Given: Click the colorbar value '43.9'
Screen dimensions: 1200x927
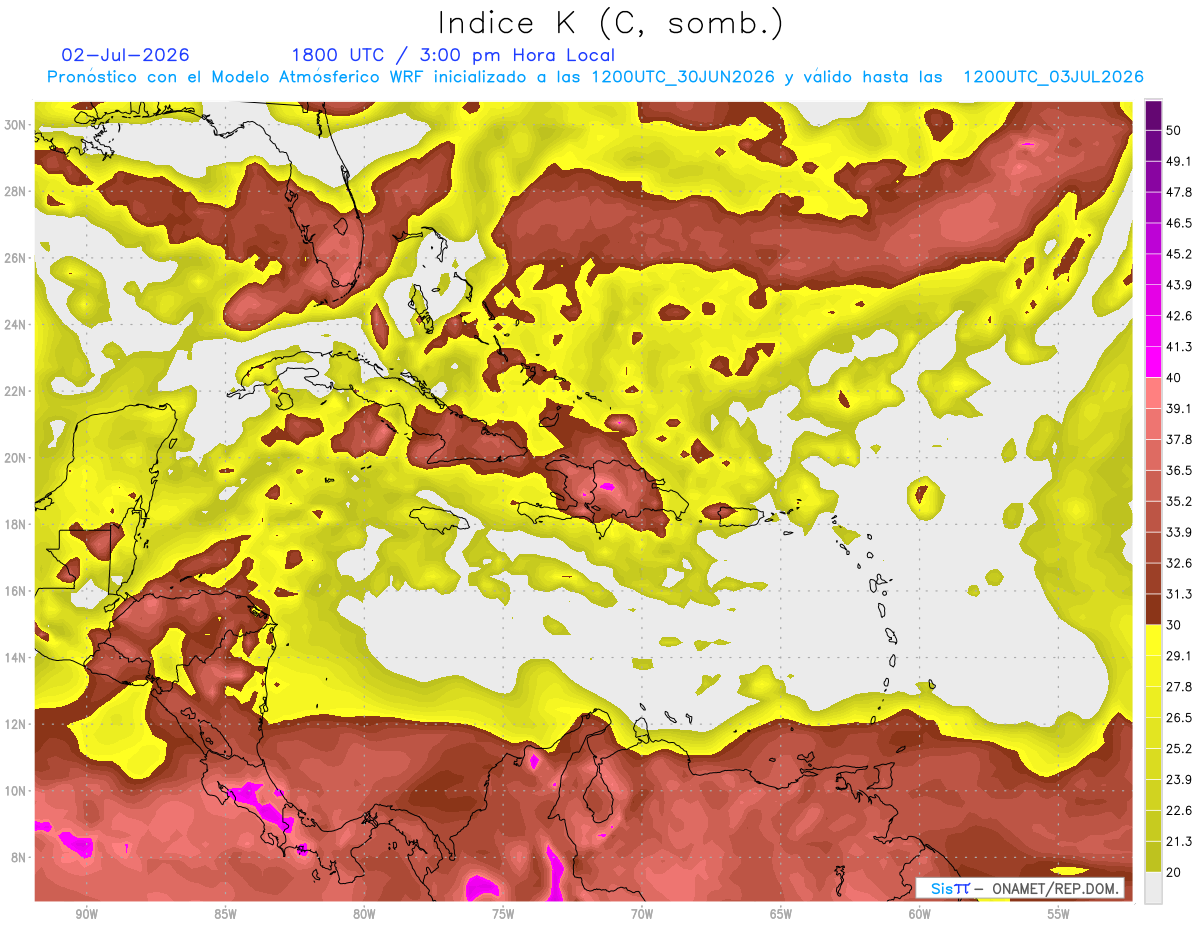Looking at the screenshot, I should coord(1179,285).
